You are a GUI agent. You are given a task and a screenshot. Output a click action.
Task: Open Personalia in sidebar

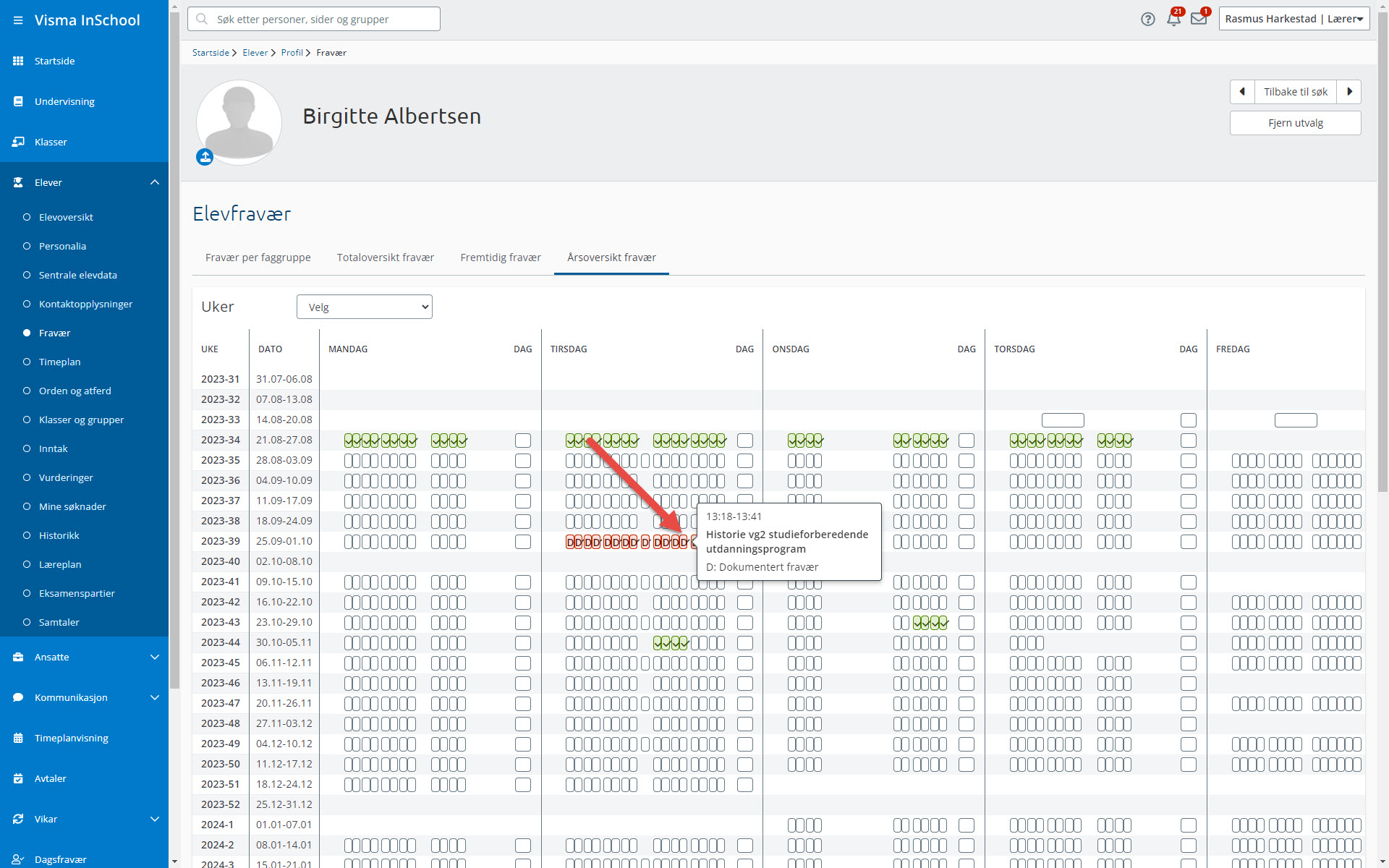point(62,246)
